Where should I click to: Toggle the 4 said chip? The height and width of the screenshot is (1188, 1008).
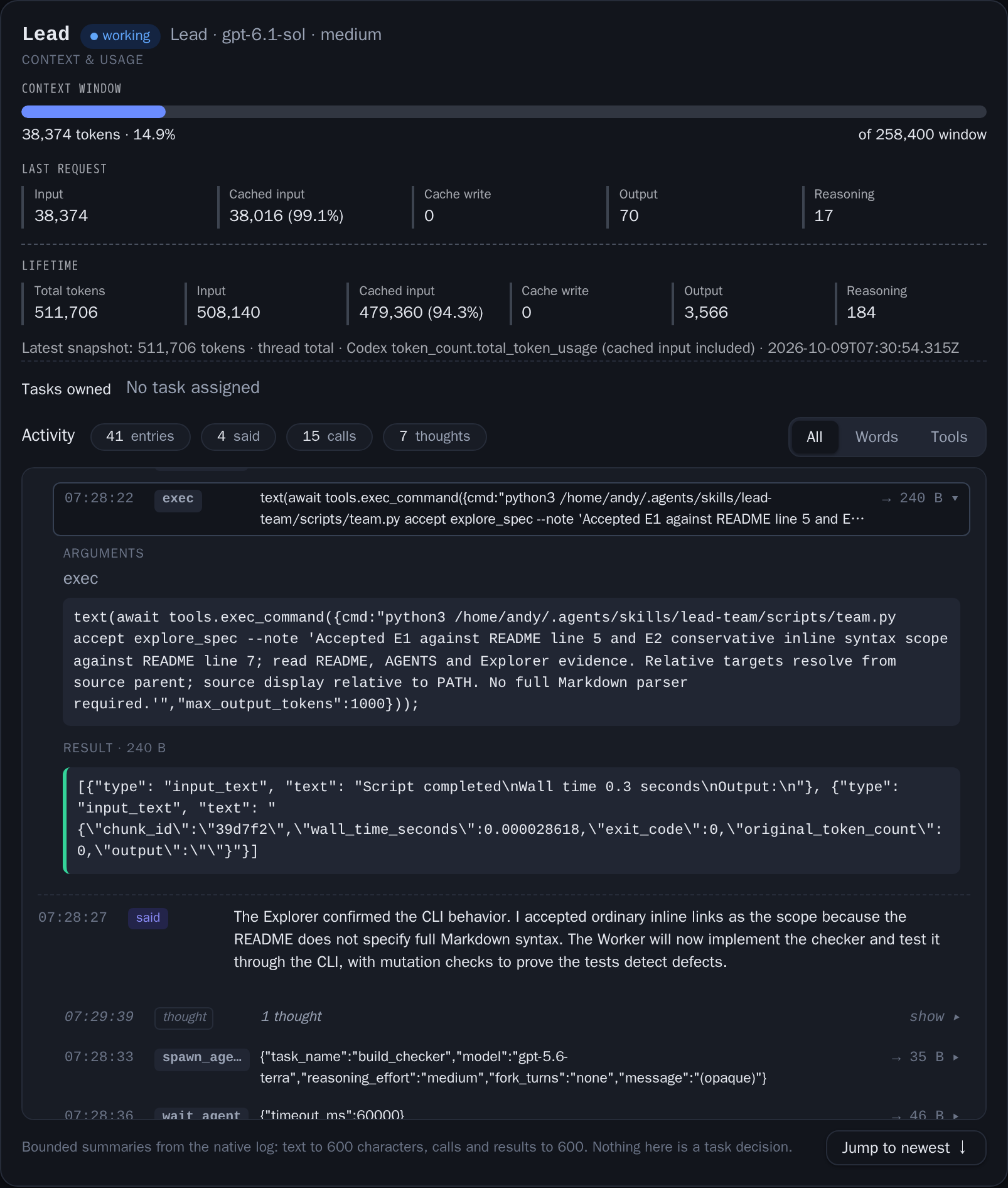click(239, 436)
